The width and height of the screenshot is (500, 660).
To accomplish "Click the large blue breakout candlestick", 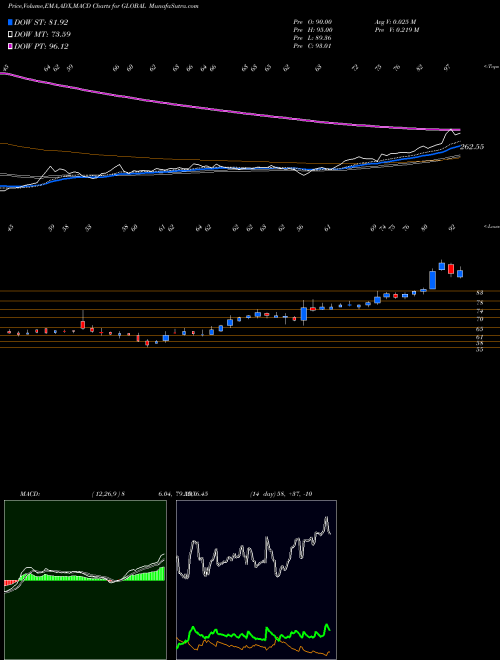I will (432, 279).
